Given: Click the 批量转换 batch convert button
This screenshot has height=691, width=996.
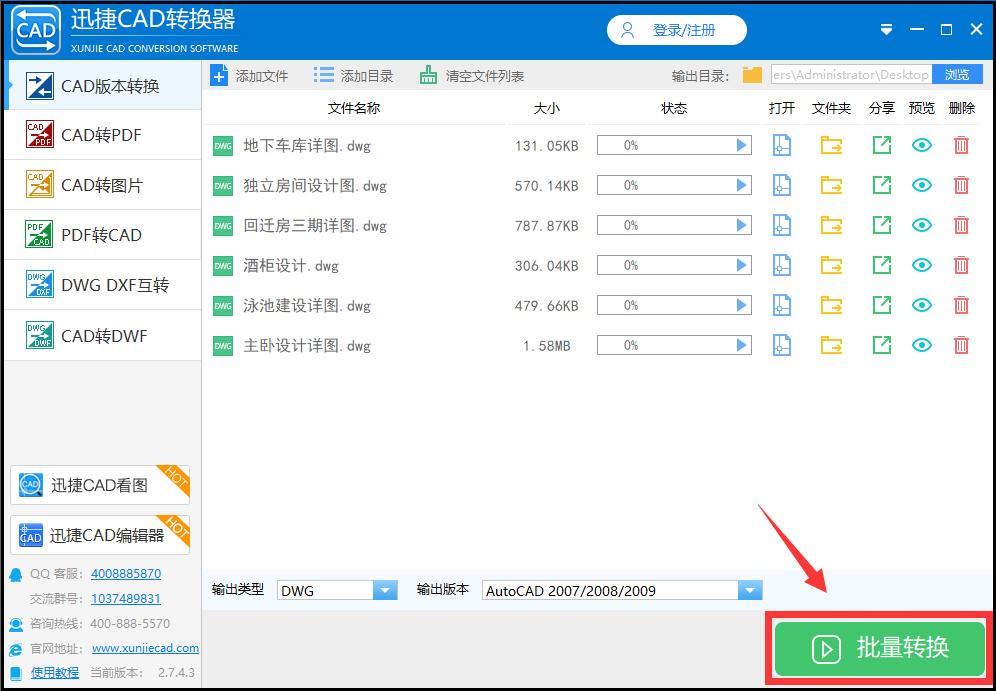Looking at the screenshot, I should pyautogui.click(x=878, y=648).
